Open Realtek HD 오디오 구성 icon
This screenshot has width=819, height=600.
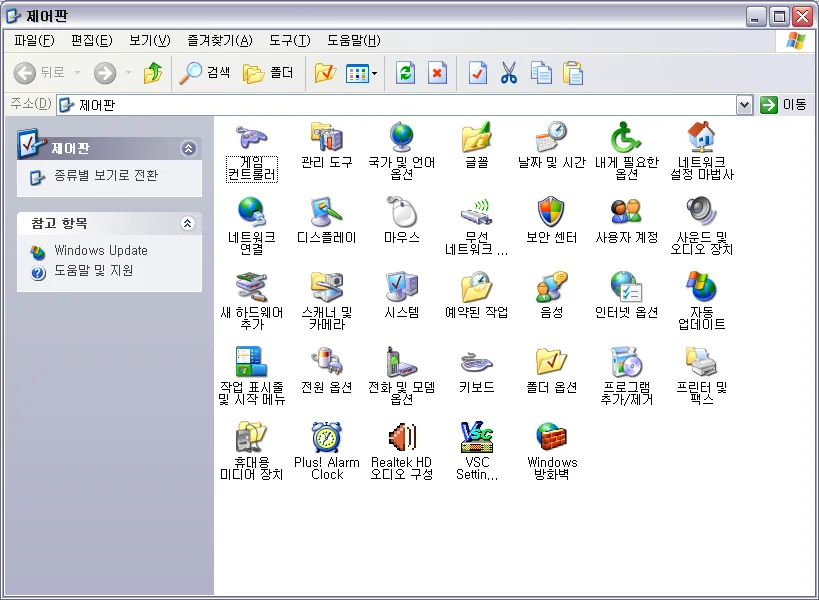[402, 437]
